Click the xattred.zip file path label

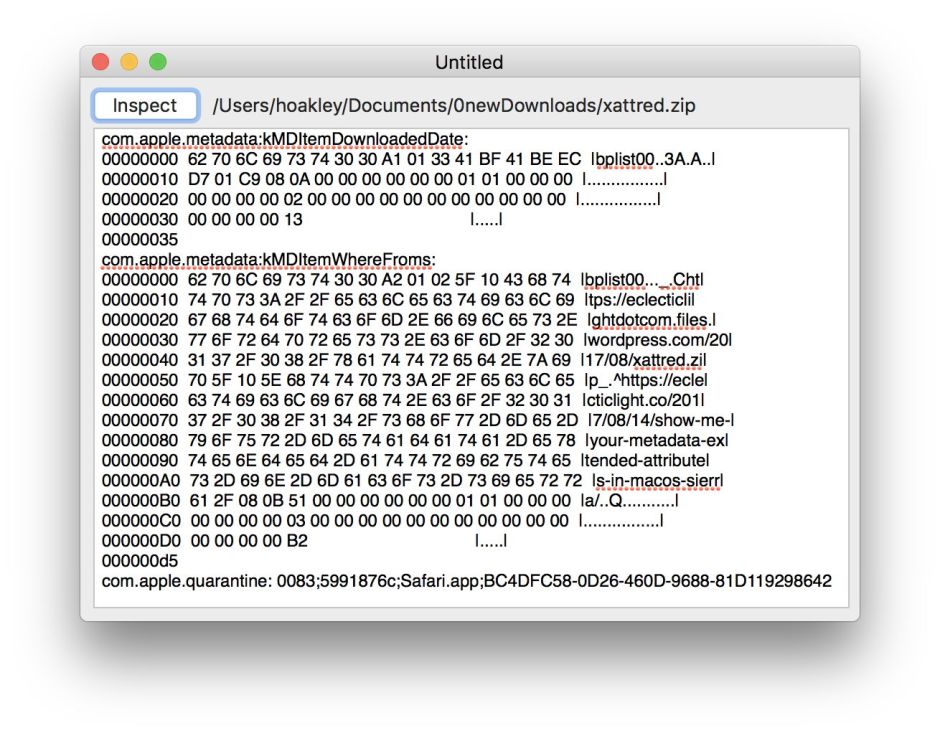[453, 105]
